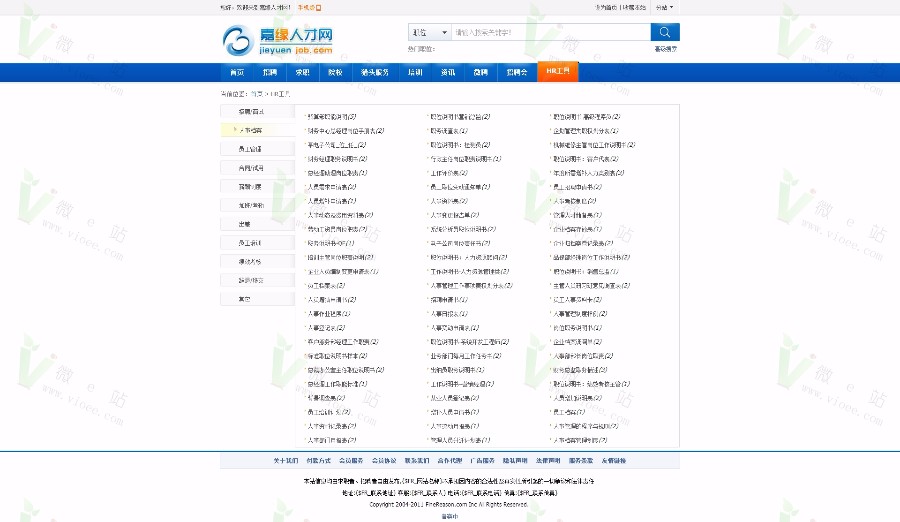Open the 猎头服务 navigation tab

375,72
